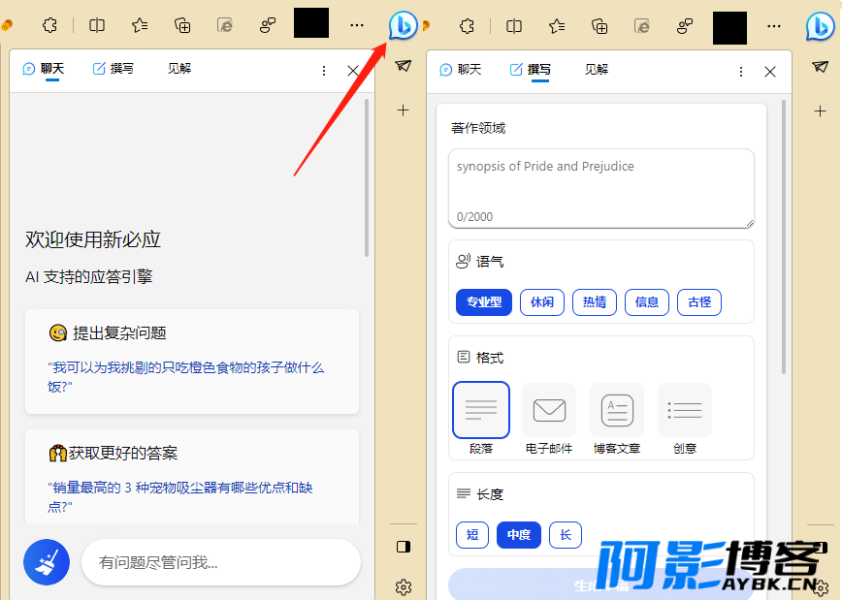
Task: Click the broom new topic button
Action: (x=46, y=562)
